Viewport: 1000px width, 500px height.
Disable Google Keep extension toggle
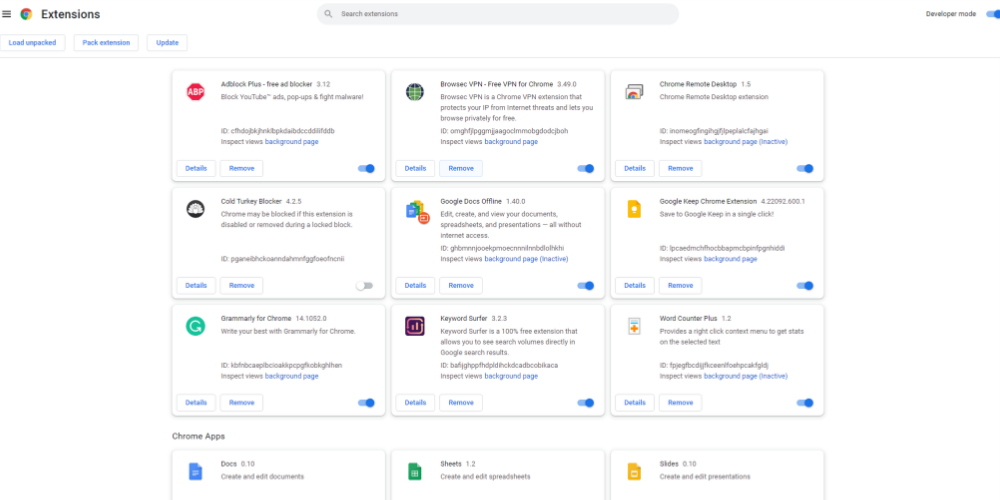(805, 286)
